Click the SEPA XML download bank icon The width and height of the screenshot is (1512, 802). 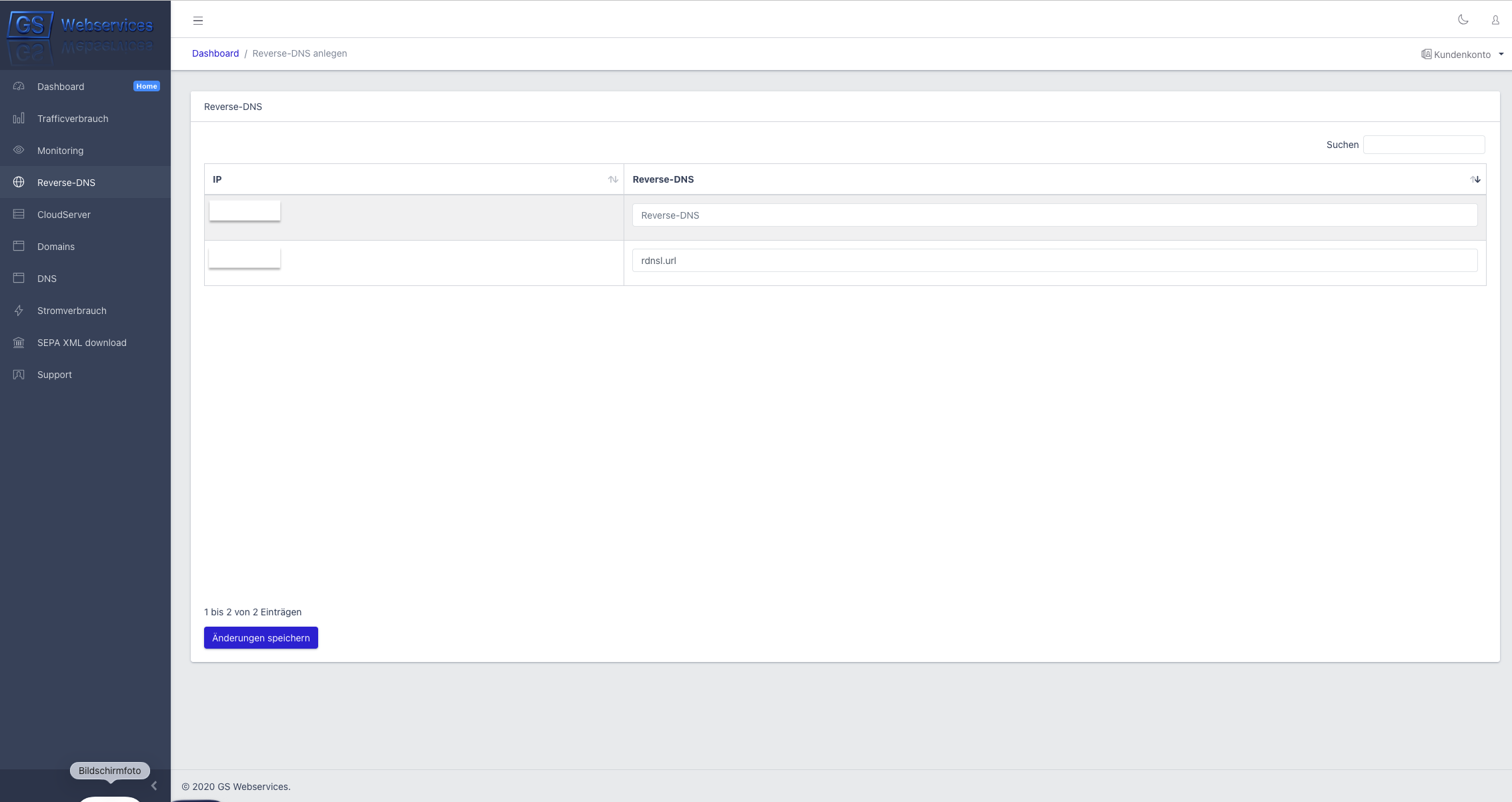pyautogui.click(x=19, y=342)
